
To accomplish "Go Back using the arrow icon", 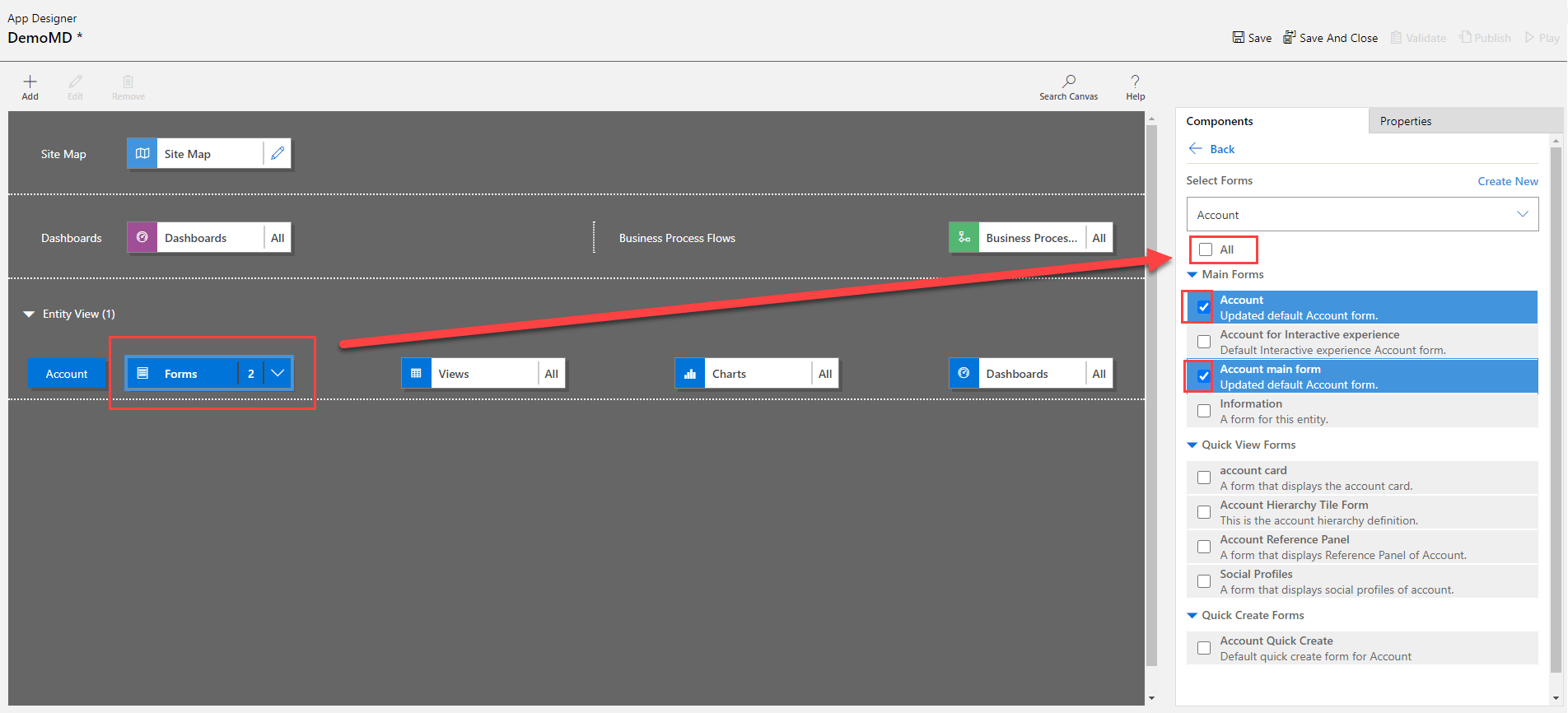I will point(1196,148).
